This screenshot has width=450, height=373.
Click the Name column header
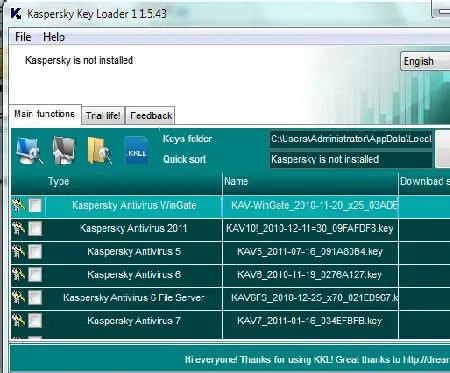point(310,182)
